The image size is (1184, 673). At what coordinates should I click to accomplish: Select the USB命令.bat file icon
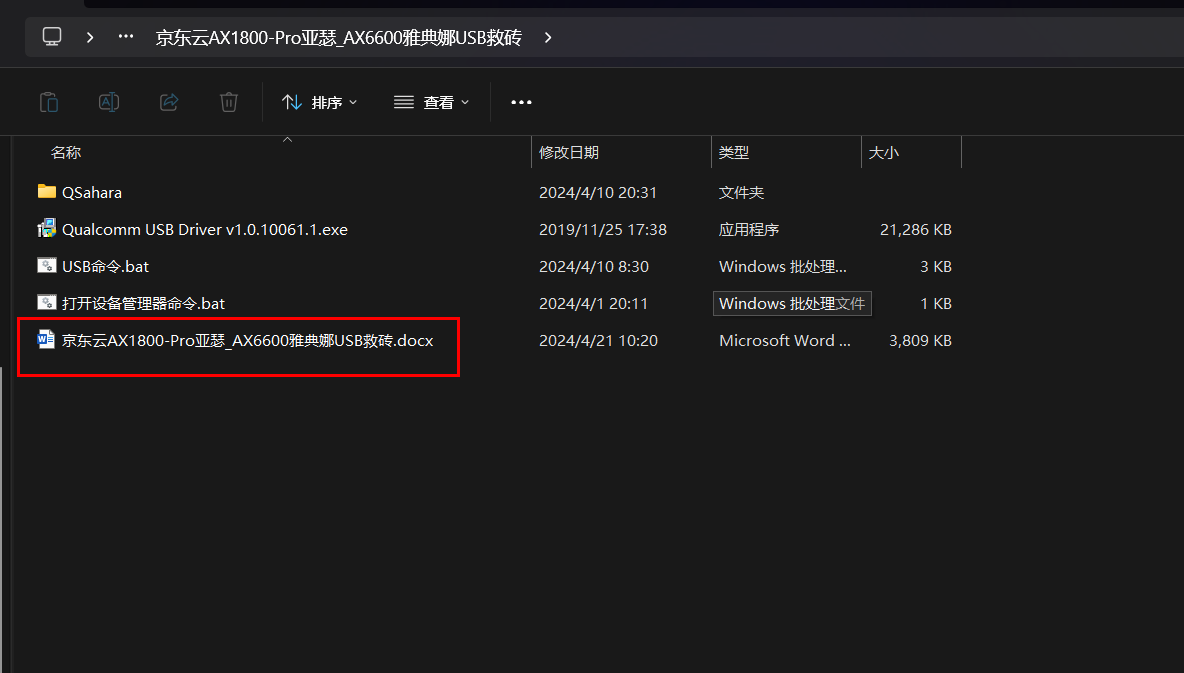tap(47, 265)
